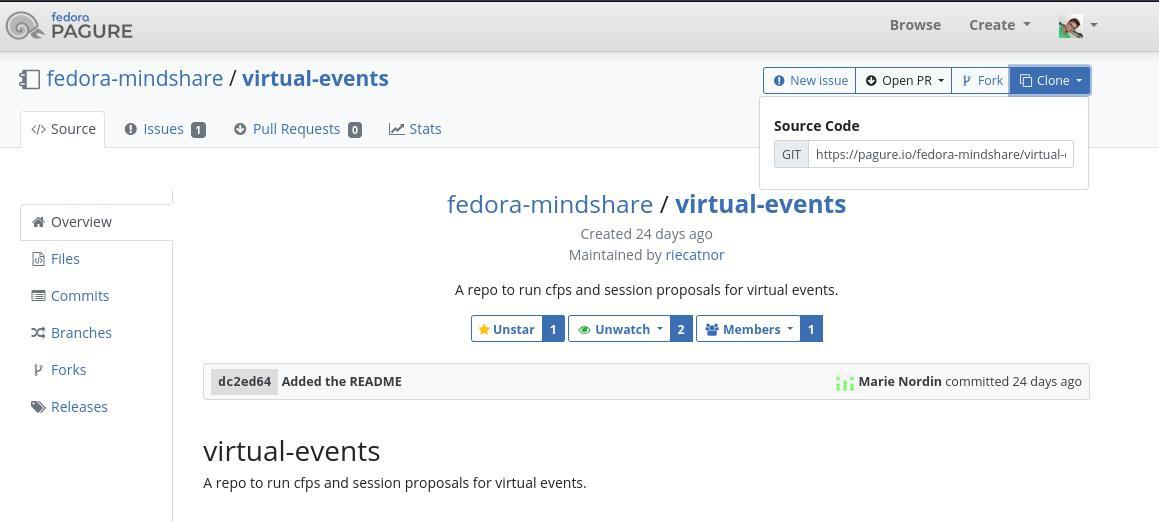
Task: Click the Releases tags icon
Action: [x=38, y=407]
